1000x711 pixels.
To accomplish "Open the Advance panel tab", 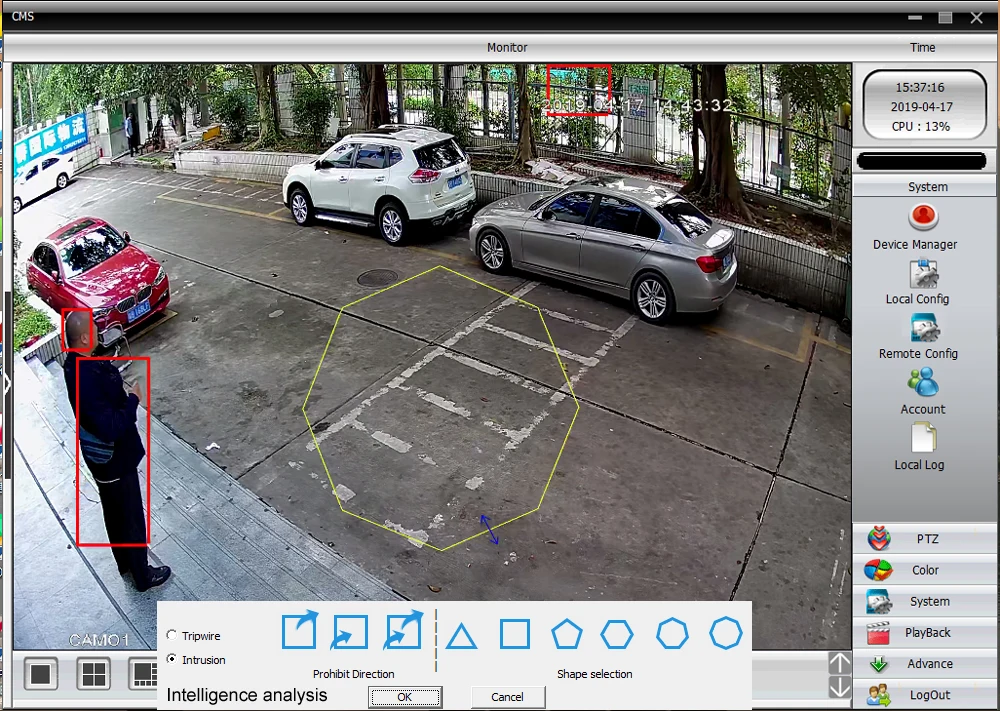I will click(926, 664).
